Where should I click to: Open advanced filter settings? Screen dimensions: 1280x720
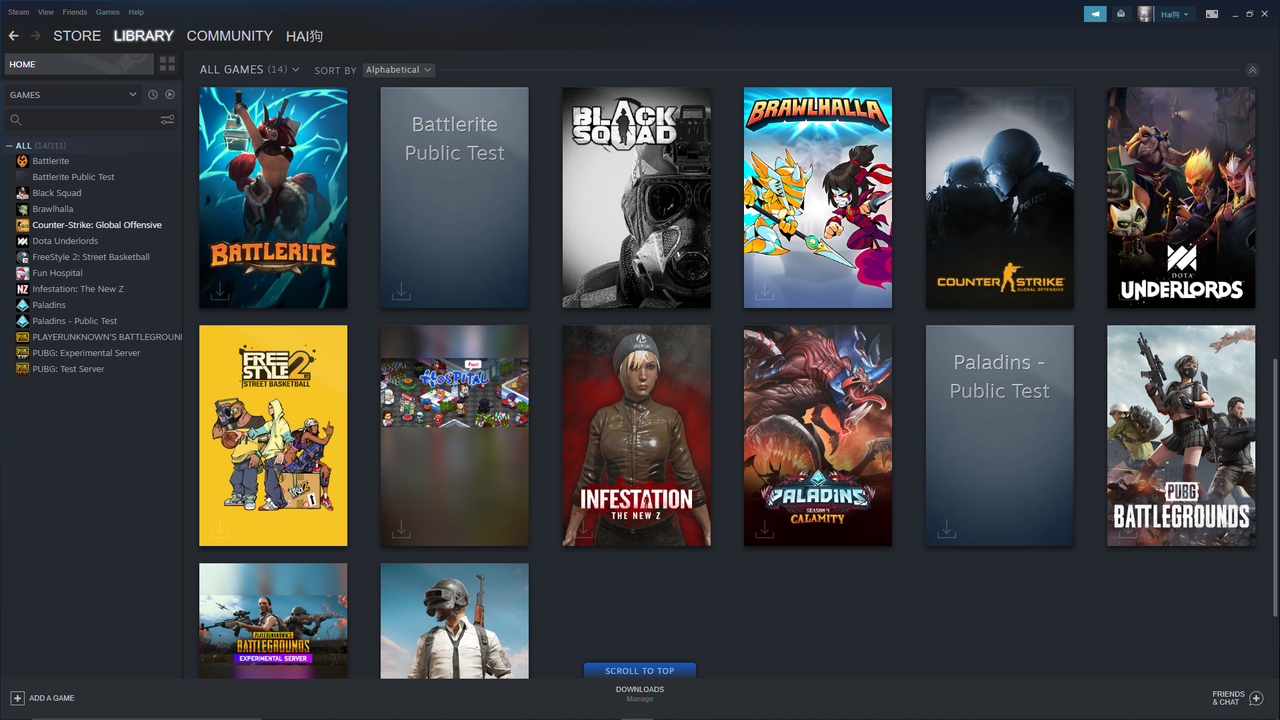pos(167,120)
